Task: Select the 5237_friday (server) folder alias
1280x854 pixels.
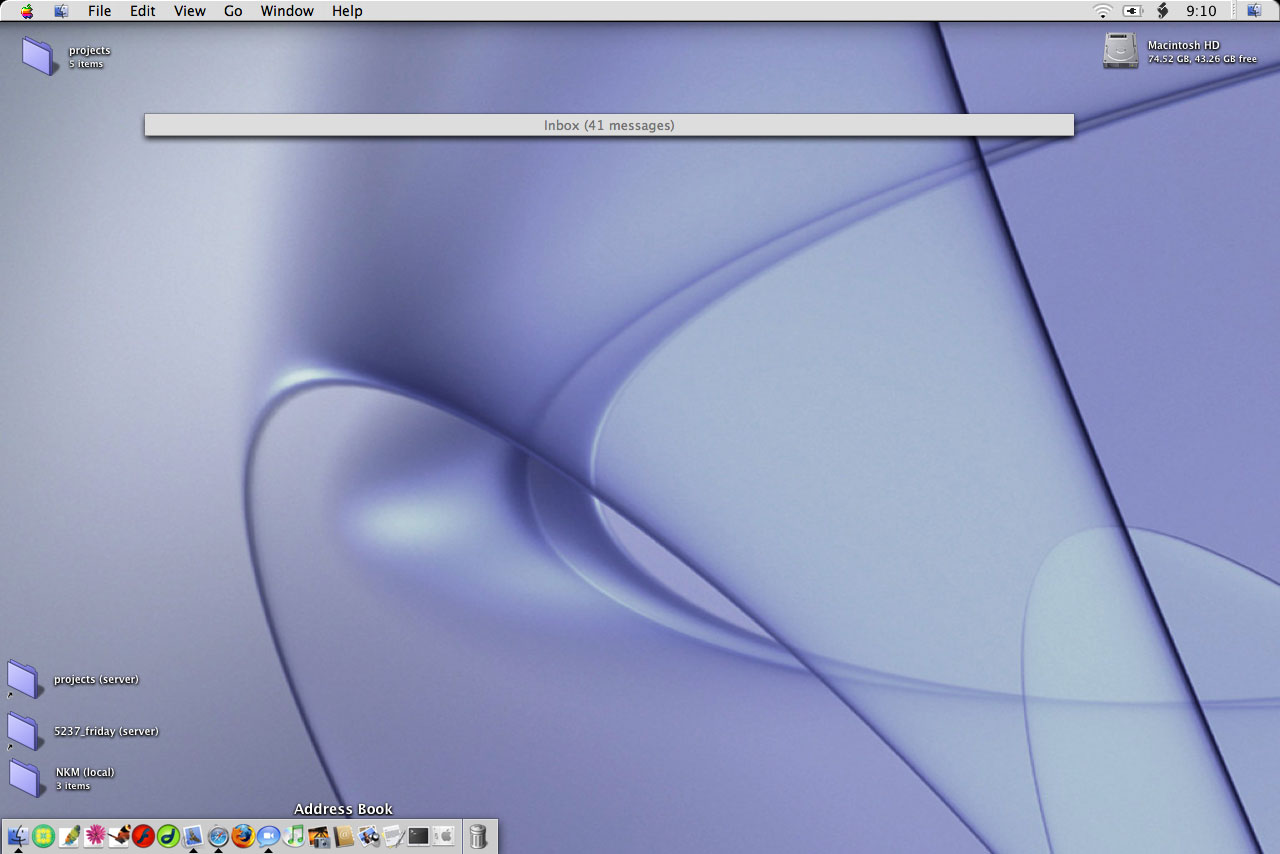Action: click(24, 732)
